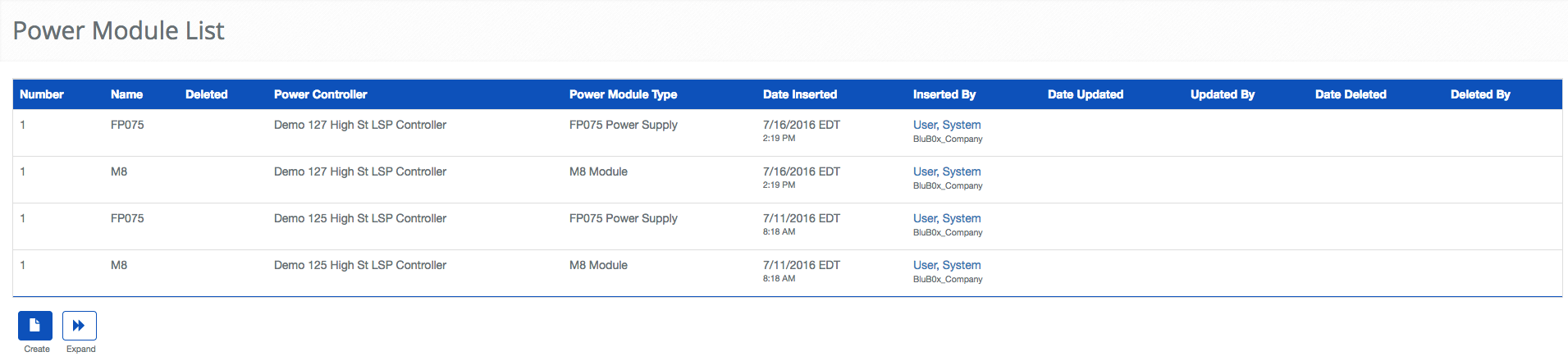Open User, System link in first row
The width and height of the screenshot is (1568, 361).
pos(946,125)
